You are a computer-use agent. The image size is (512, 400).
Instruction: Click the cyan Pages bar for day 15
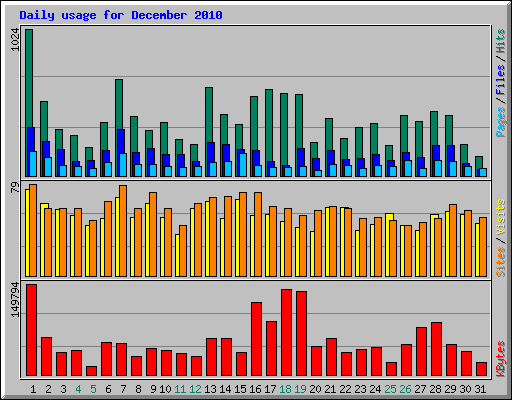click(x=243, y=165)
